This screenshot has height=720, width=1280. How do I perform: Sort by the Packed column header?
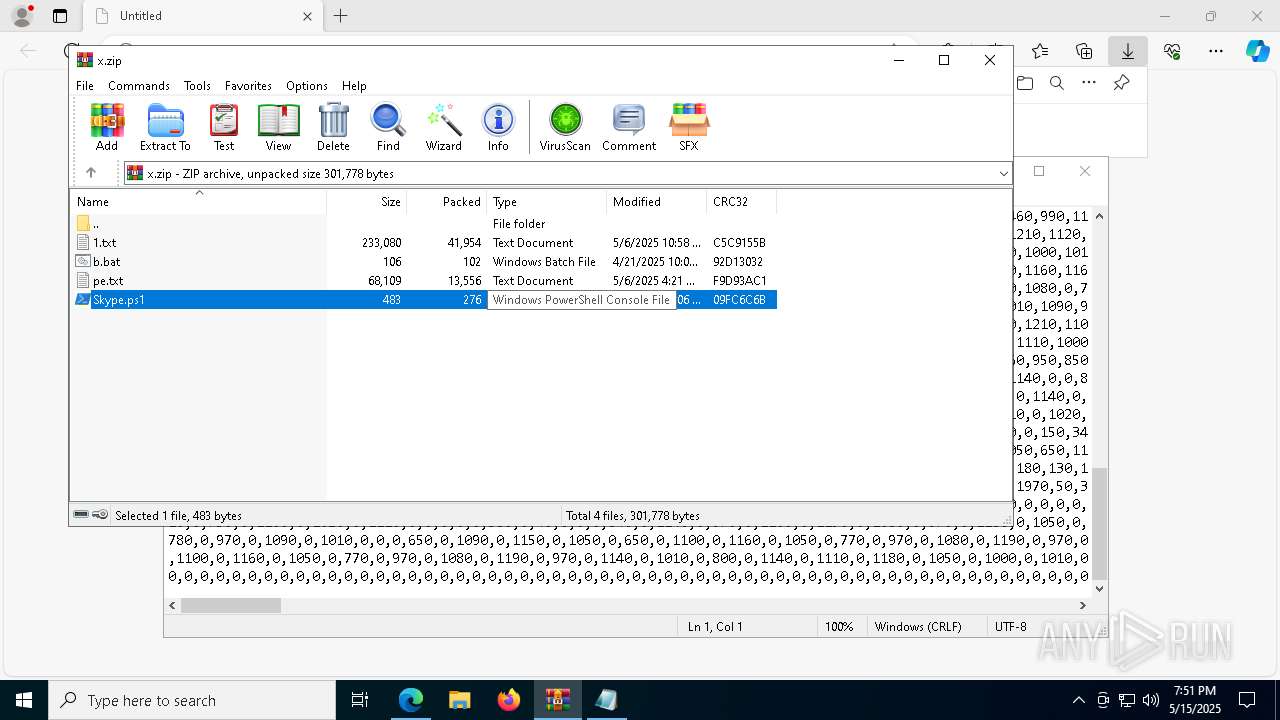point(446,202)
